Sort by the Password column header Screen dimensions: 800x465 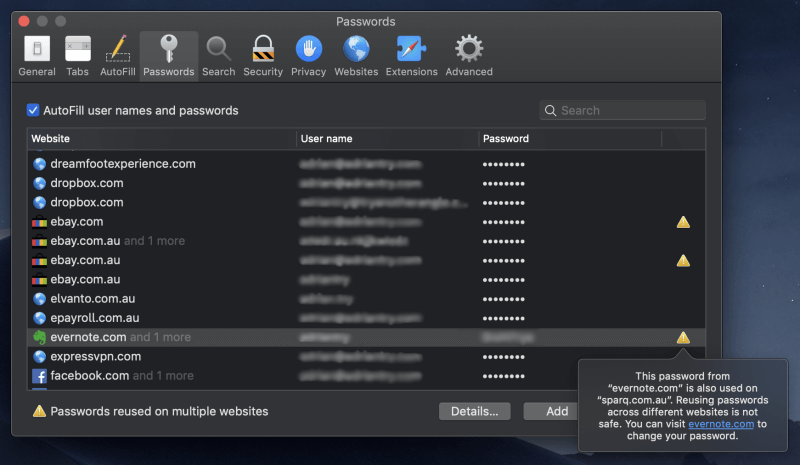[570, 138]
